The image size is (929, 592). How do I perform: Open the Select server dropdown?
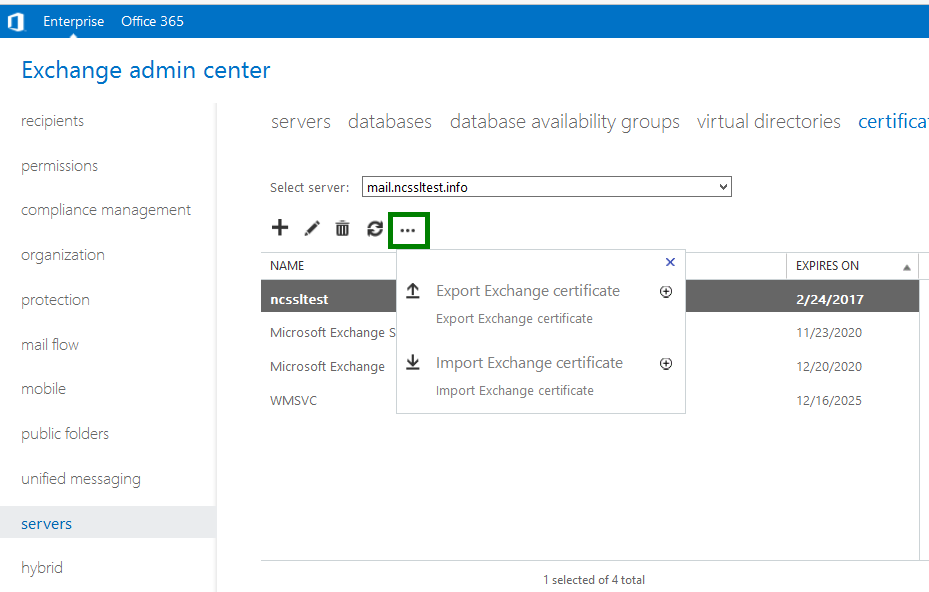pos(547,187)
